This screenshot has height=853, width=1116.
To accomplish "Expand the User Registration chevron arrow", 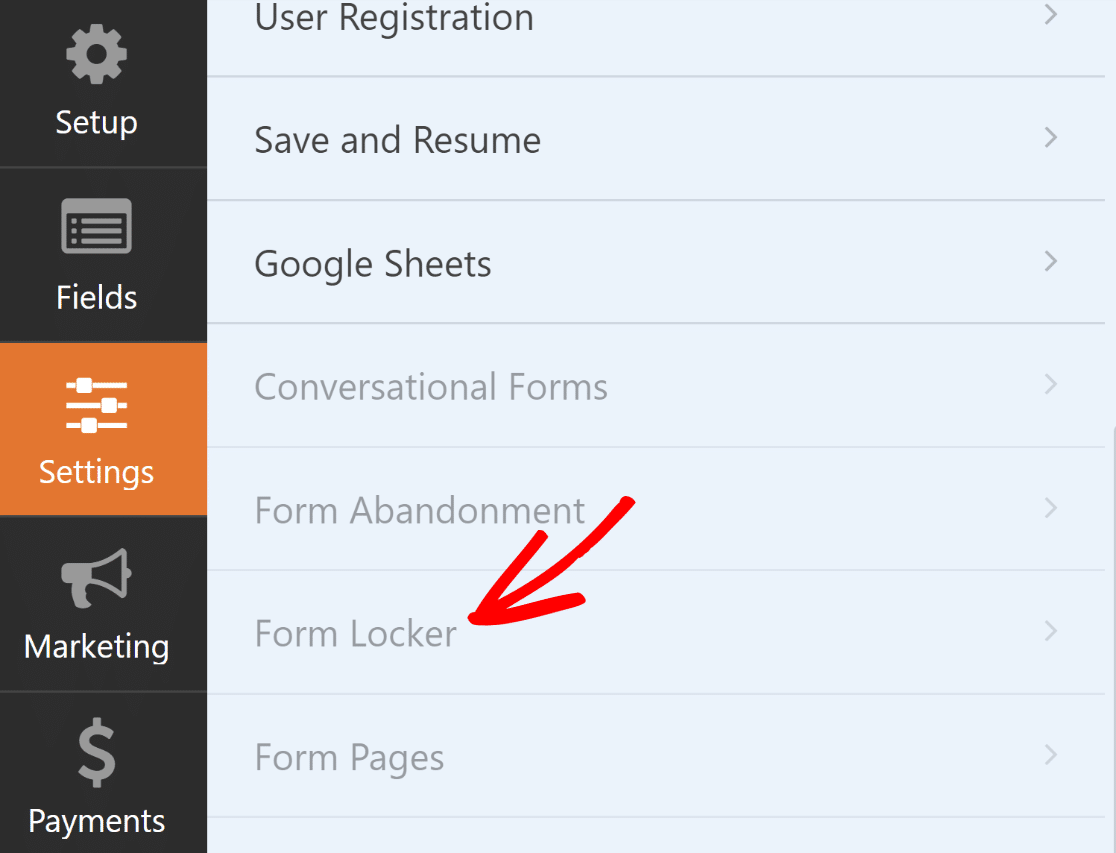I will pos(1051,14).
